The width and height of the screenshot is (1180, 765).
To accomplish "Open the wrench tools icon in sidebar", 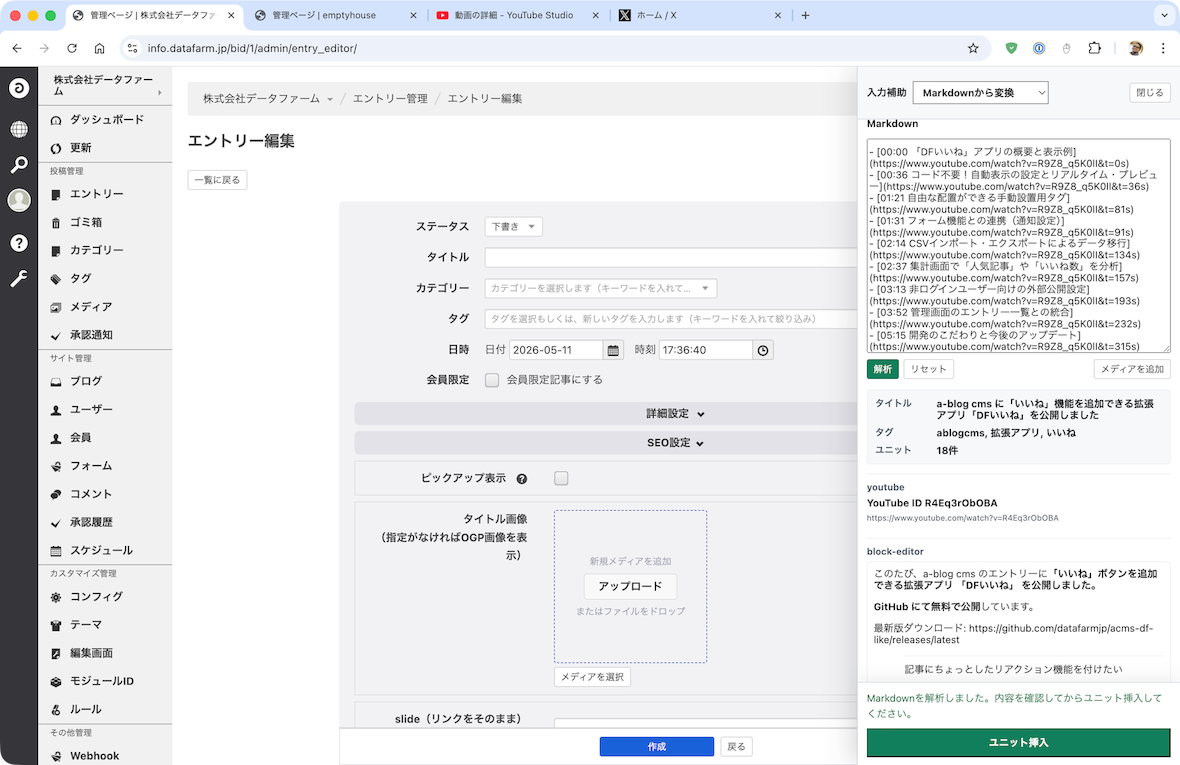I will (x=19, y=279).
